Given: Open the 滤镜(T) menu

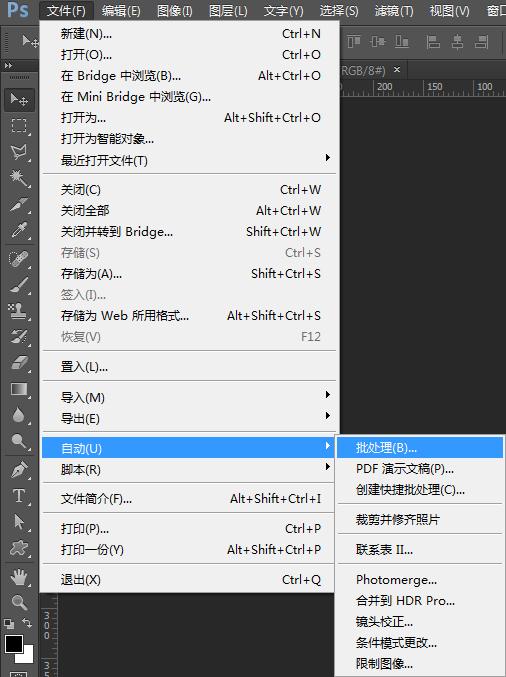Looking at the screenshot, I should (394, 10).
